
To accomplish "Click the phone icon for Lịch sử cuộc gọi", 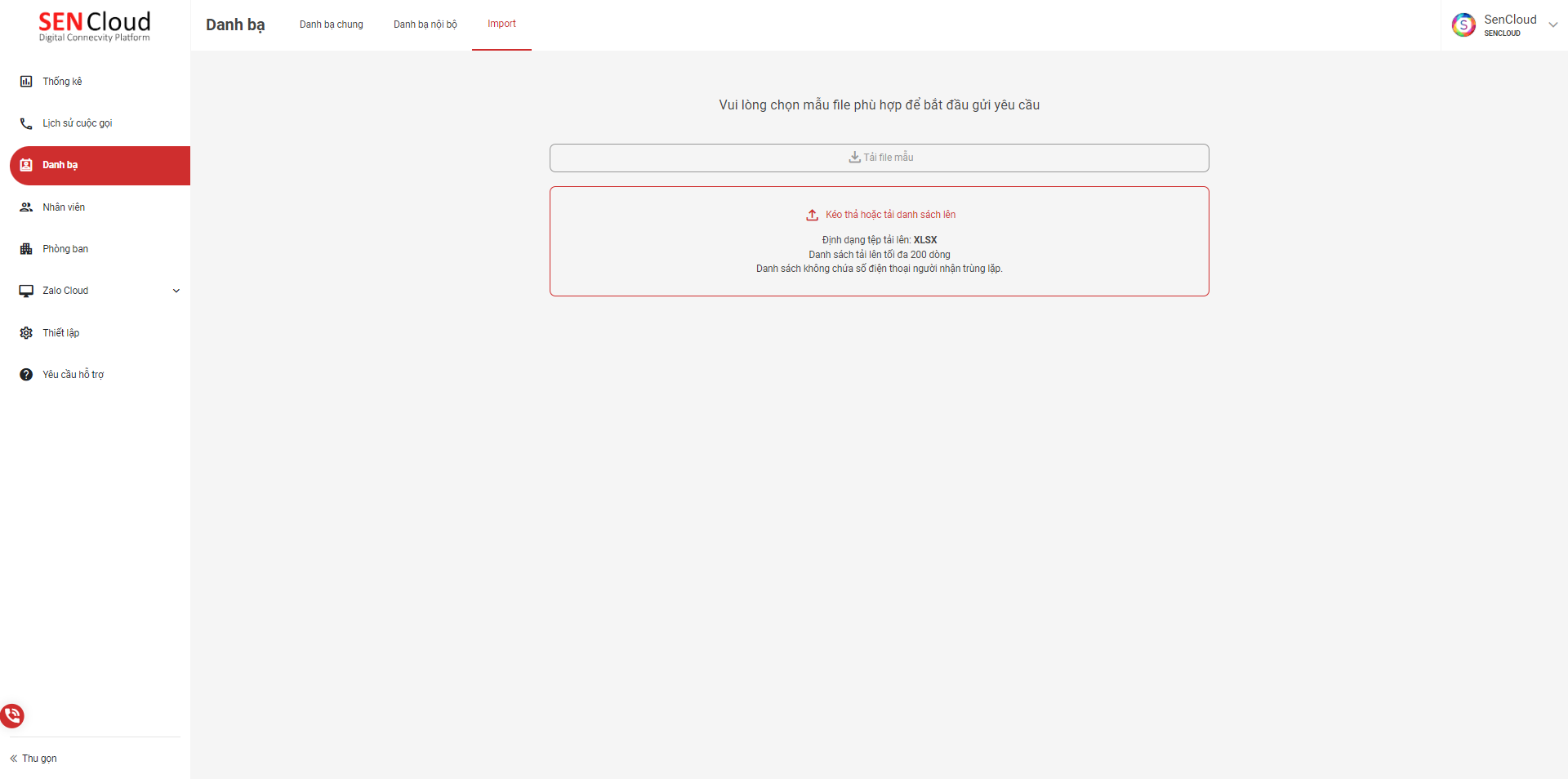I will point(26,123).
